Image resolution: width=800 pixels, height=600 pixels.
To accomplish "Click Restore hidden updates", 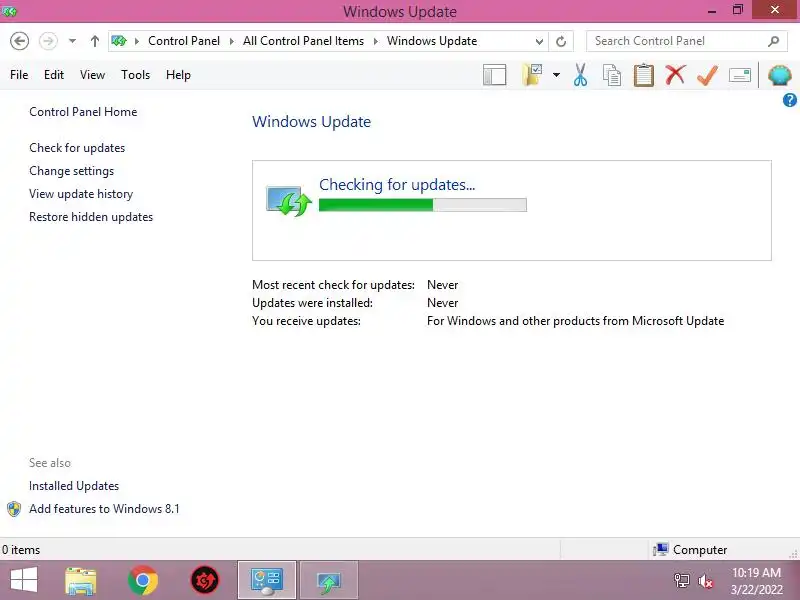I will point(91,217).
